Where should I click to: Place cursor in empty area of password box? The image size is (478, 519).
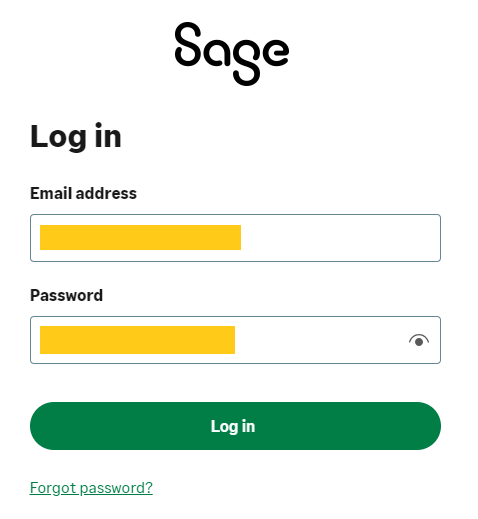tap(320, 340)
